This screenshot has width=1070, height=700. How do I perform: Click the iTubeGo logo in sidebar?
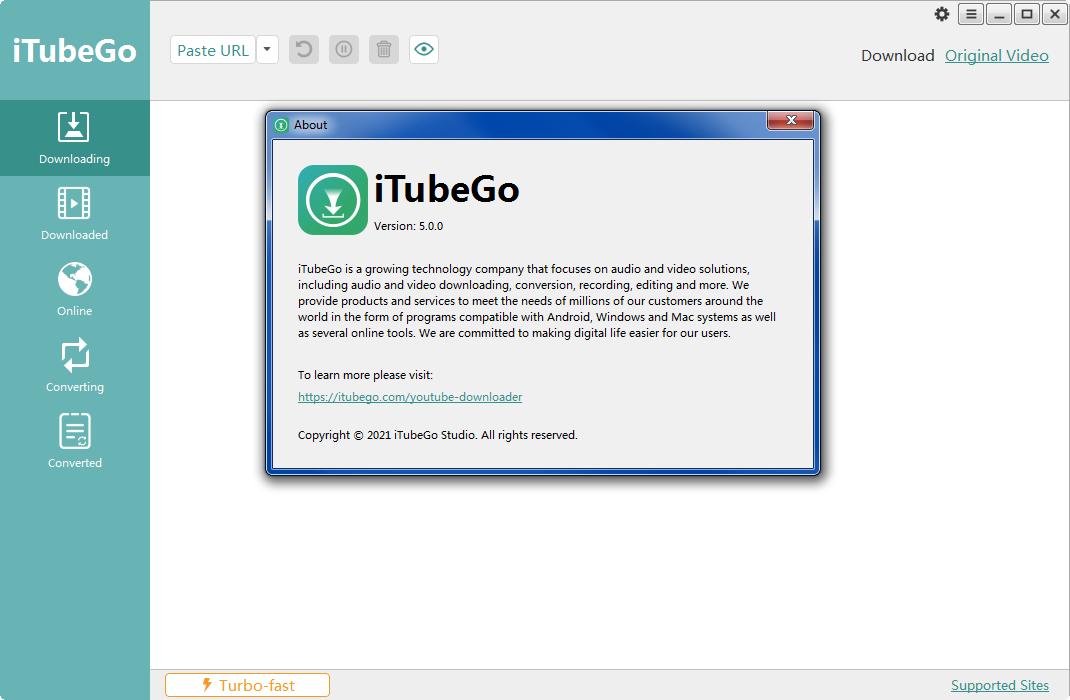point(74,51)
